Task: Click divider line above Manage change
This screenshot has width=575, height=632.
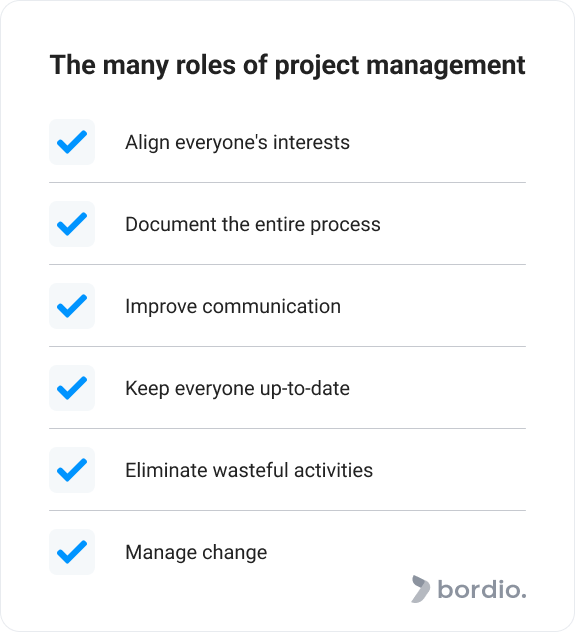Action: pyautogui.click(x=287, y=511)
